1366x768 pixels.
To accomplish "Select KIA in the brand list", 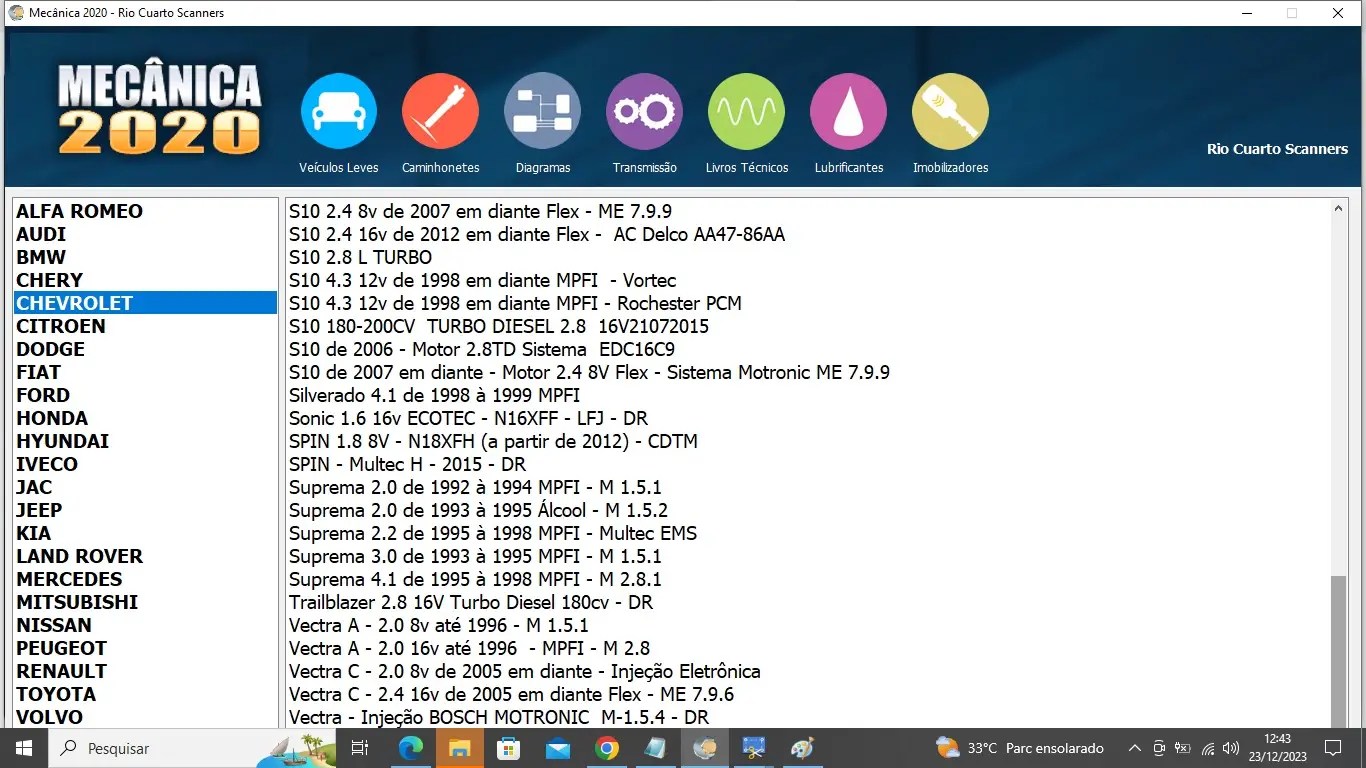I will [145, 533].
